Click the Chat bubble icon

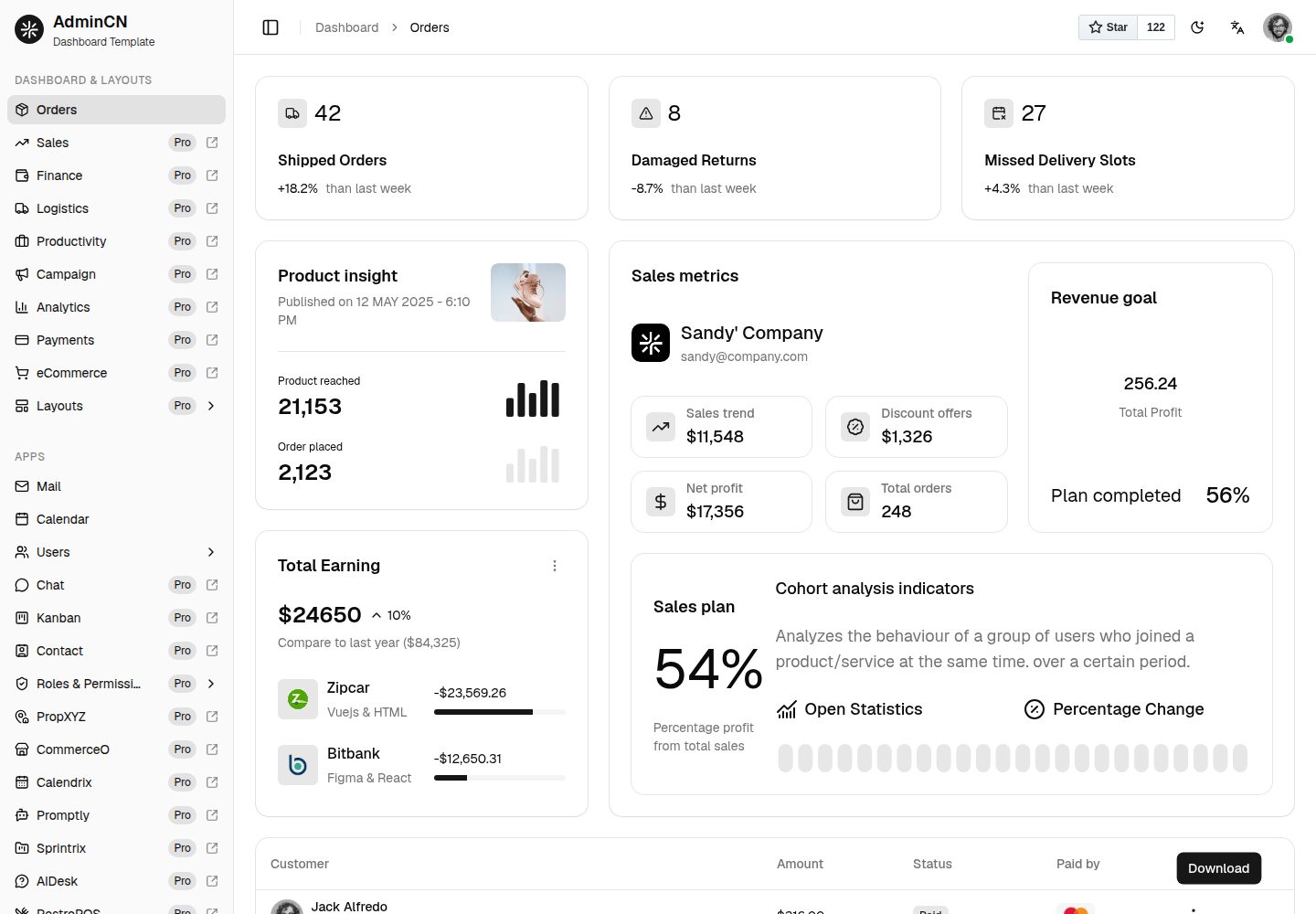click(x=22, y=585)
